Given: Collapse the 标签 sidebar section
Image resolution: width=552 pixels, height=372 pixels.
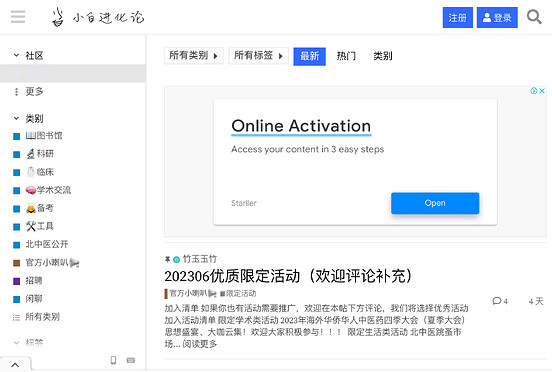Looking at the screenshot, I should pyautogui.click(x=28, y=342).
